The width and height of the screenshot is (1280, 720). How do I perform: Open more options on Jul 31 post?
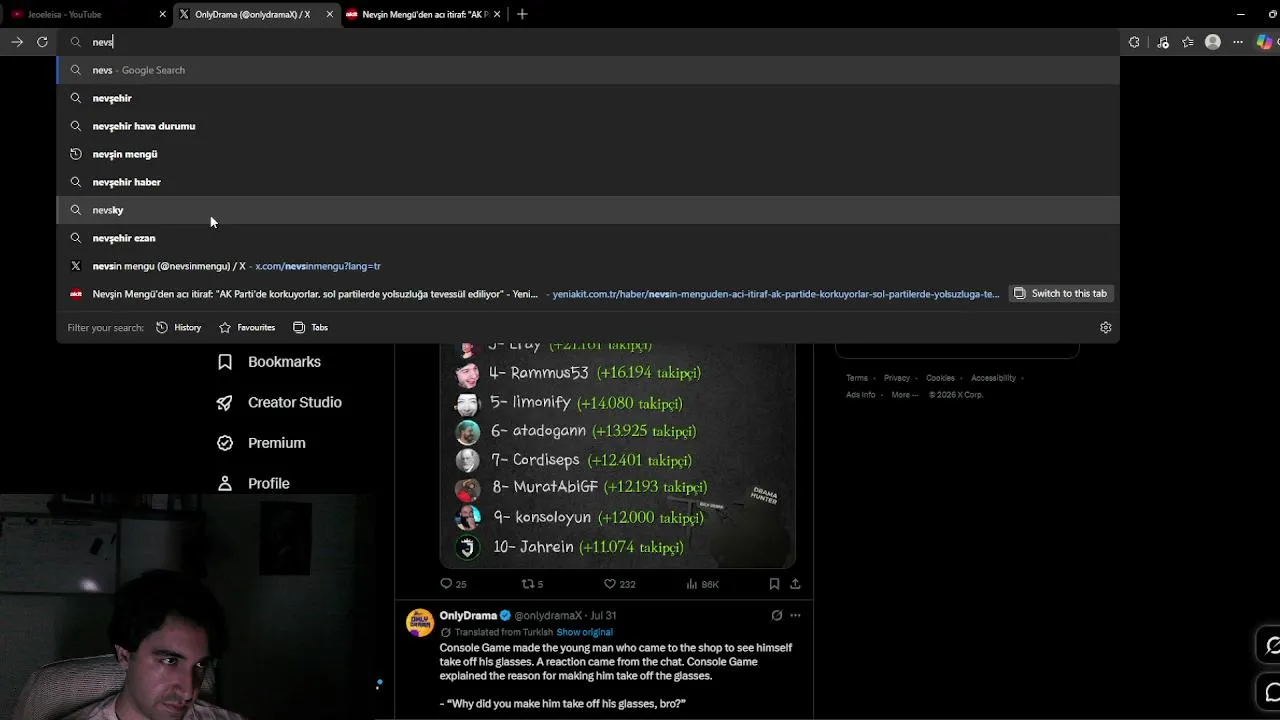795,615
